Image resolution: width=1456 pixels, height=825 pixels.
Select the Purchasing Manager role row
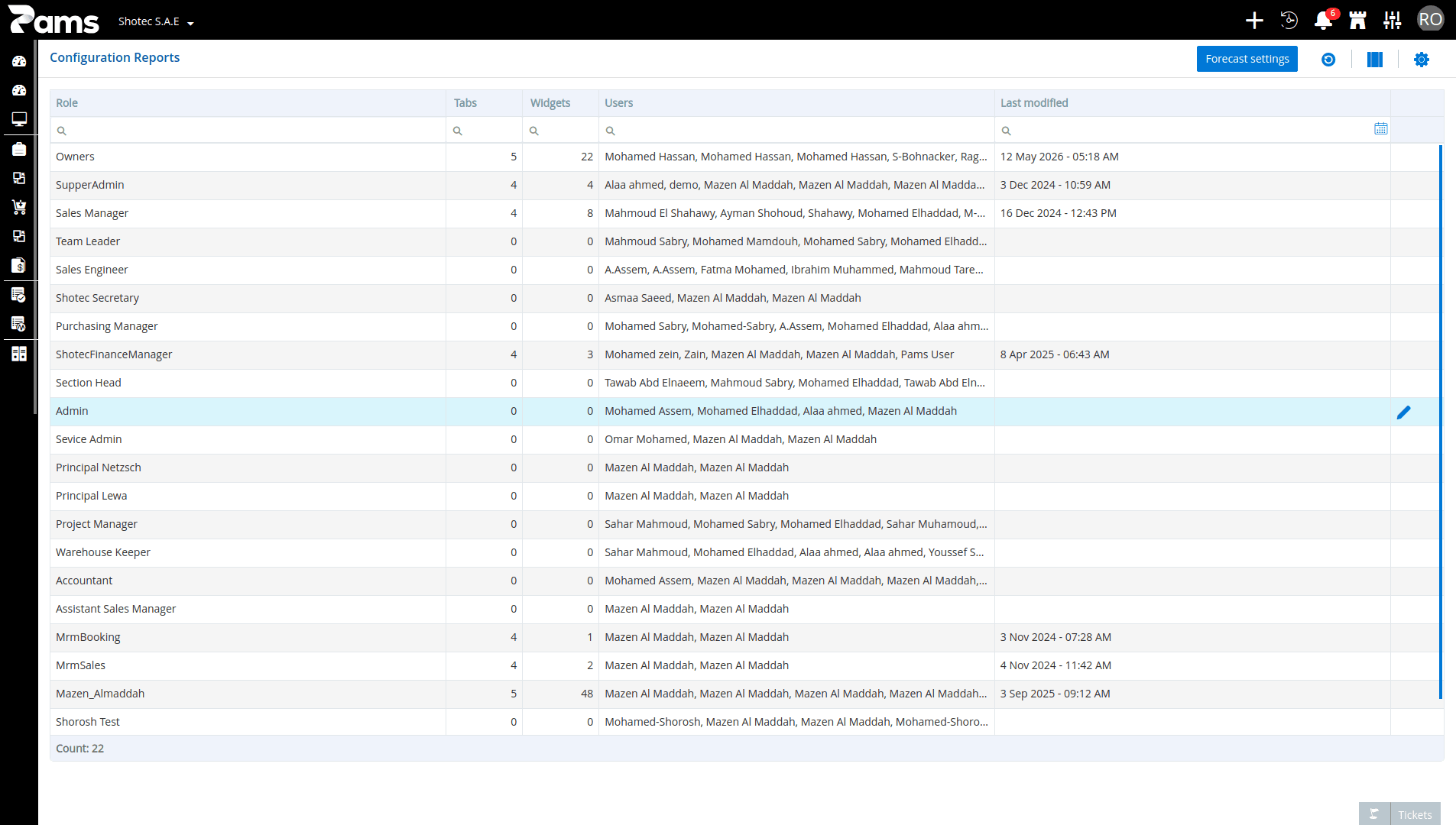(747, 326)
